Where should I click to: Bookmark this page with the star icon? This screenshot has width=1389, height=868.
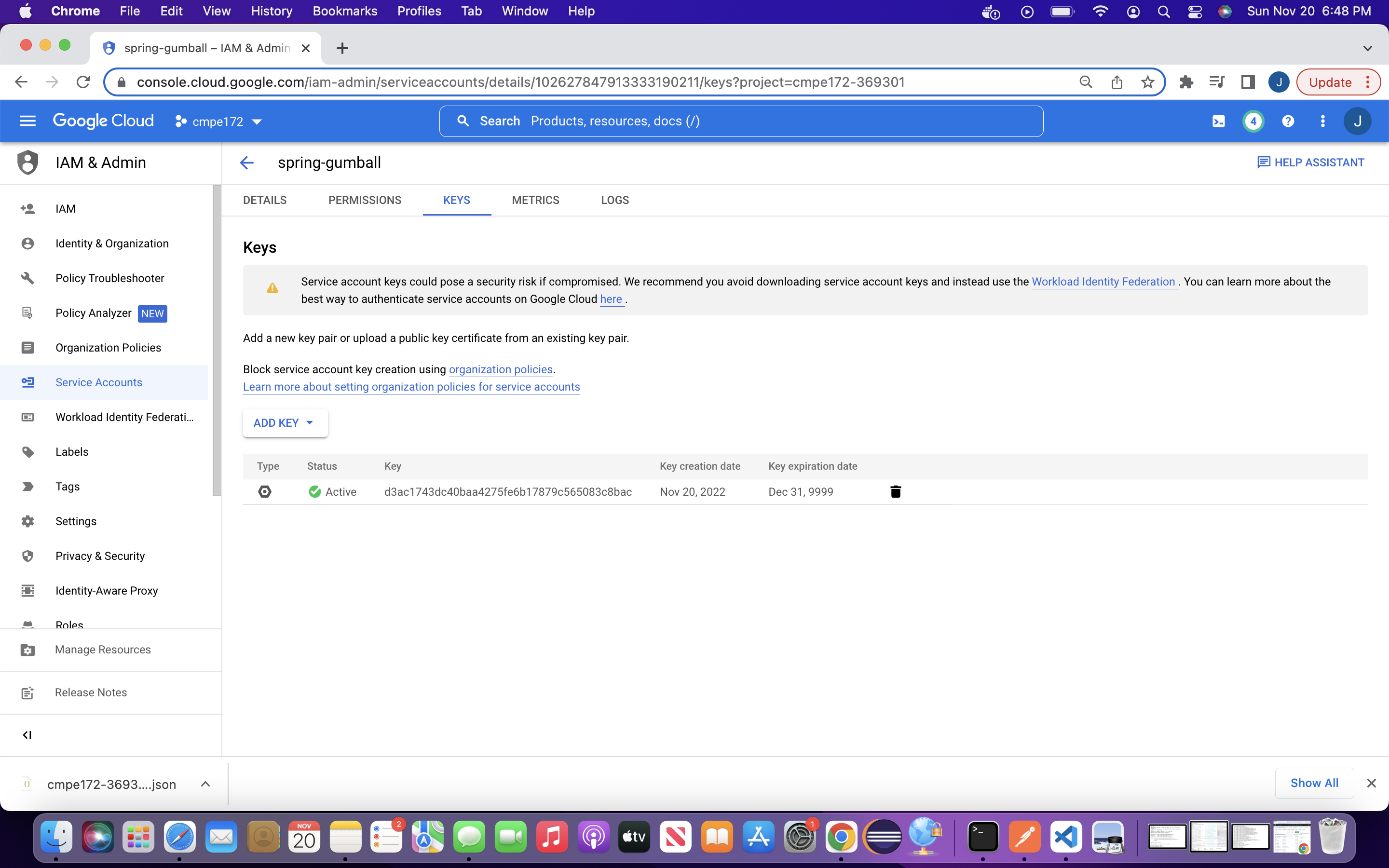pos(1147,82)
